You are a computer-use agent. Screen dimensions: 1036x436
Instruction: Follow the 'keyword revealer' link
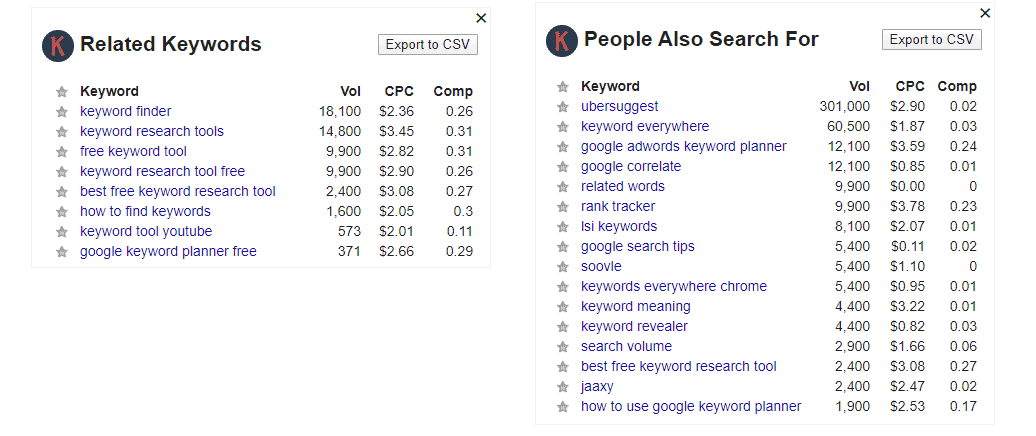[x=634, y=326]
